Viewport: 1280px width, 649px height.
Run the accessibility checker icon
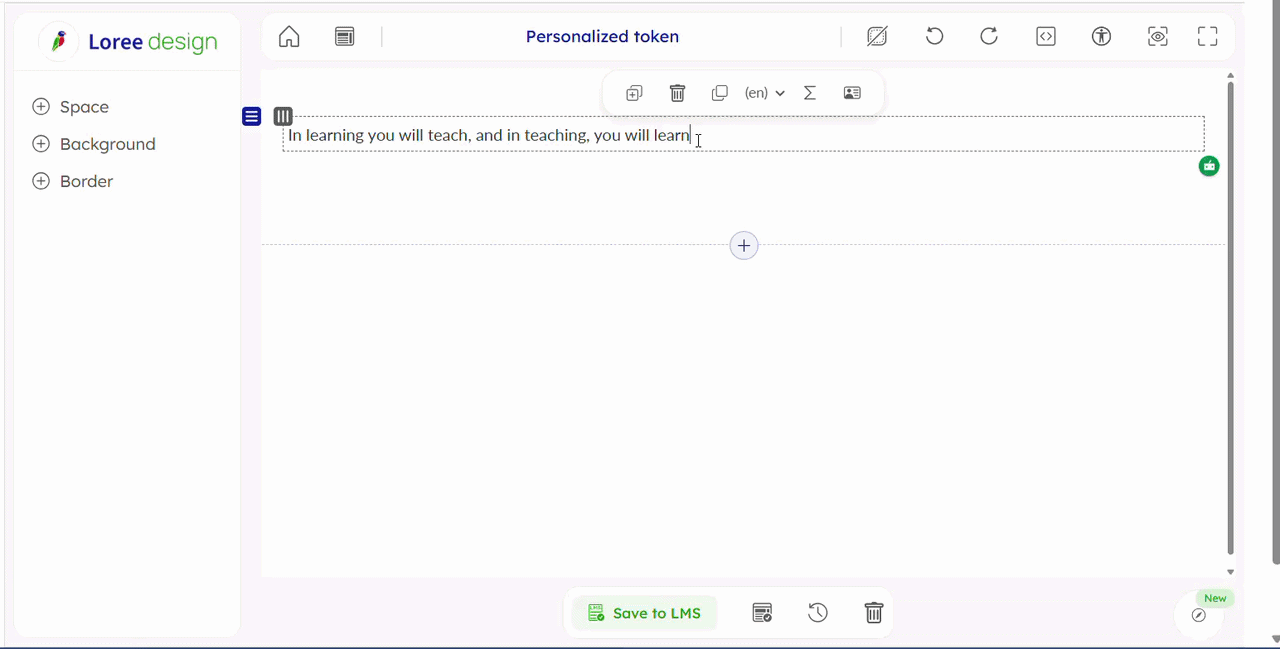tap(1101, 37)
